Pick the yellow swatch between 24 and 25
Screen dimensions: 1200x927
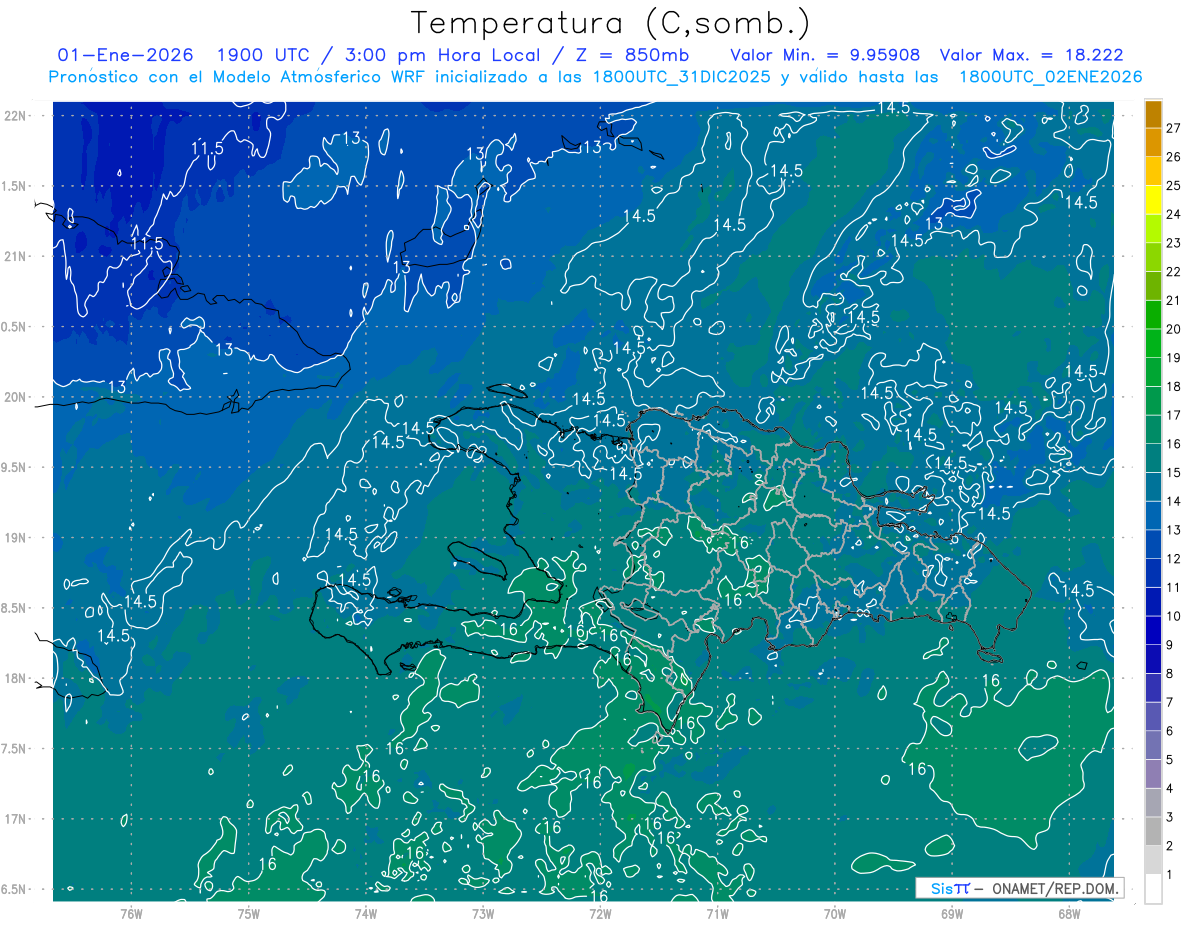pyautogui.click(x=1153, y=200)
